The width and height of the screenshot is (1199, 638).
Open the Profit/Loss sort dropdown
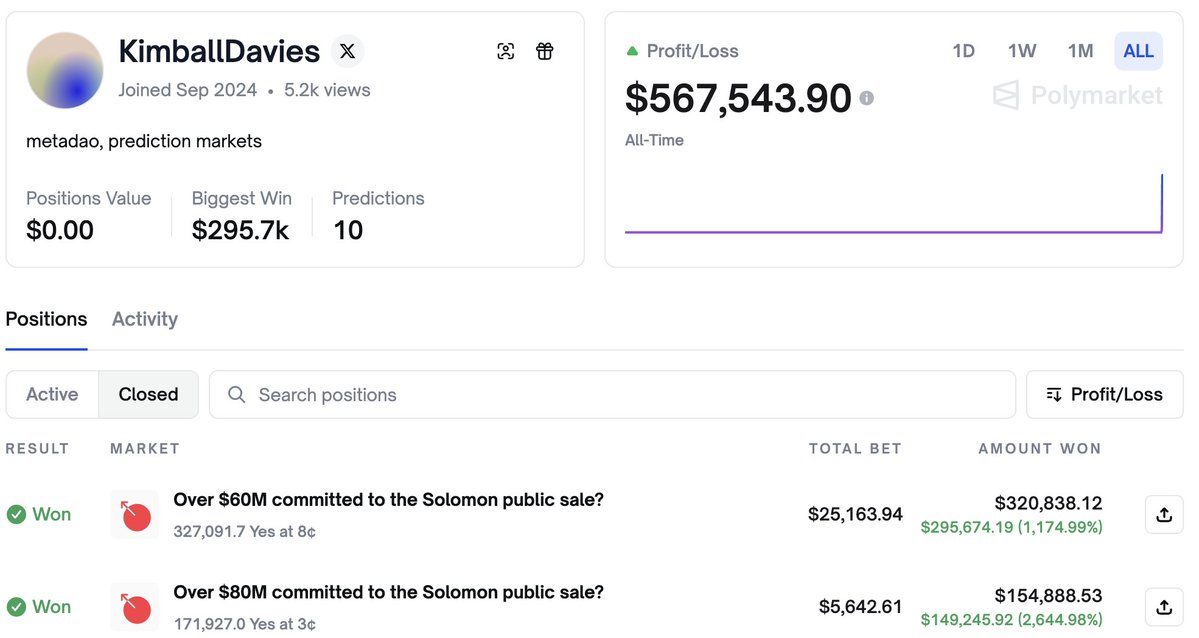click(x=1105, y=395)
